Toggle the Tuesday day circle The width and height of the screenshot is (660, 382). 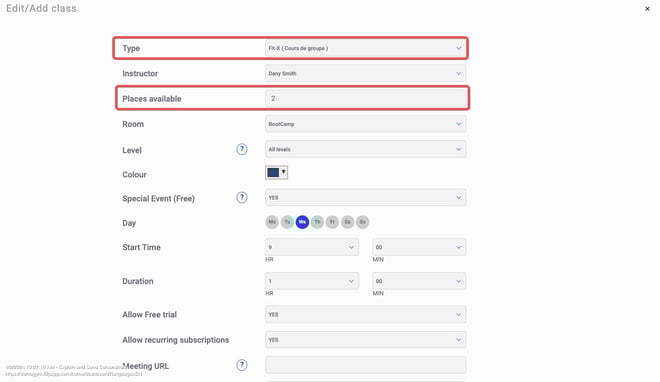[287, 222]
